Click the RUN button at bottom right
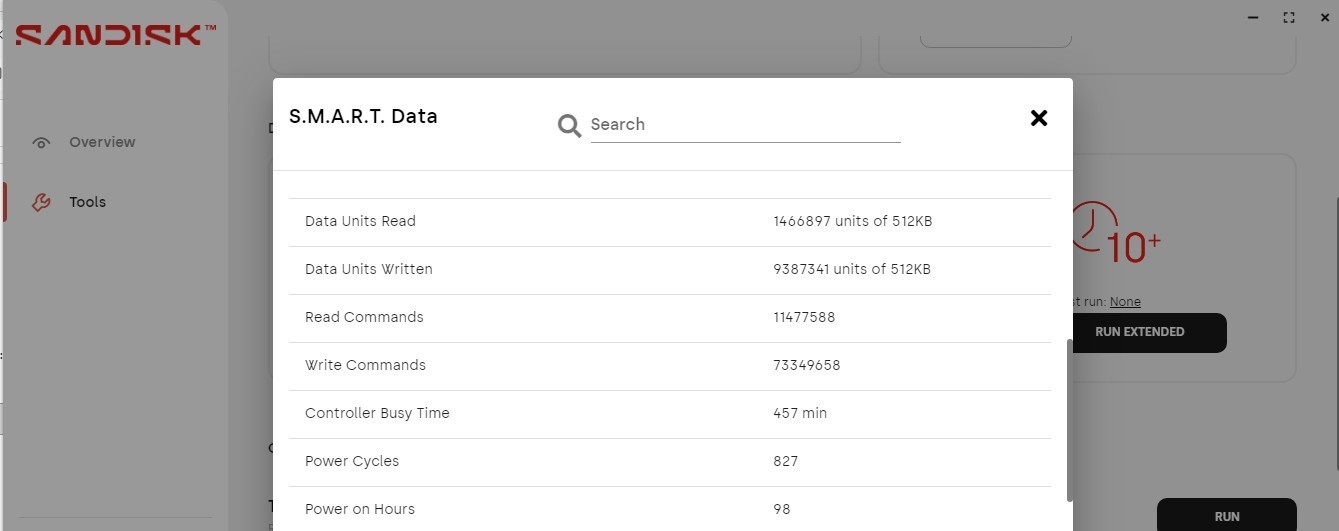The width and height of the screenshot is (1339, 531). click(1227, 516)
